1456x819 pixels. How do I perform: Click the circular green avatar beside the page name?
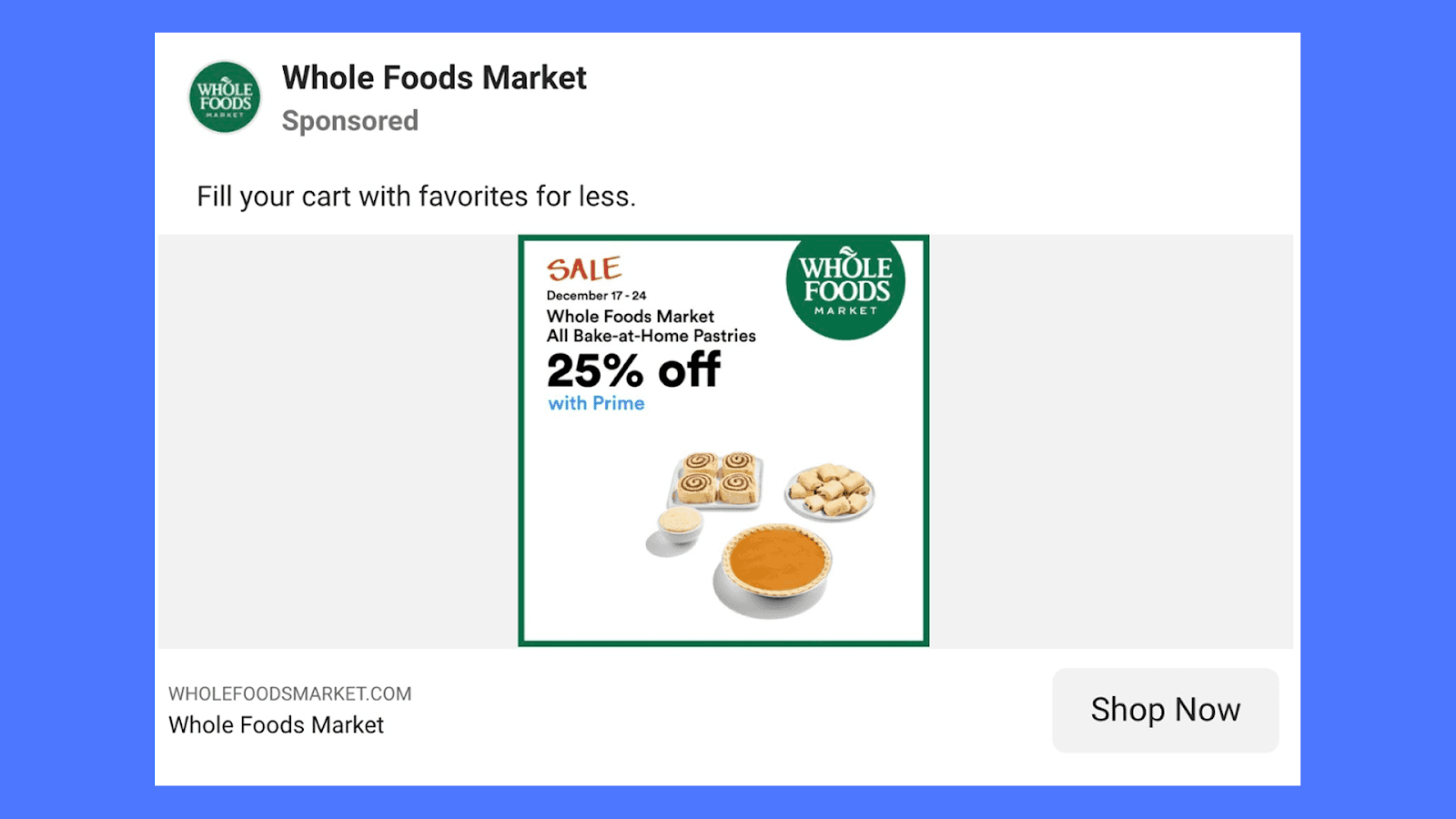point(223,96)
